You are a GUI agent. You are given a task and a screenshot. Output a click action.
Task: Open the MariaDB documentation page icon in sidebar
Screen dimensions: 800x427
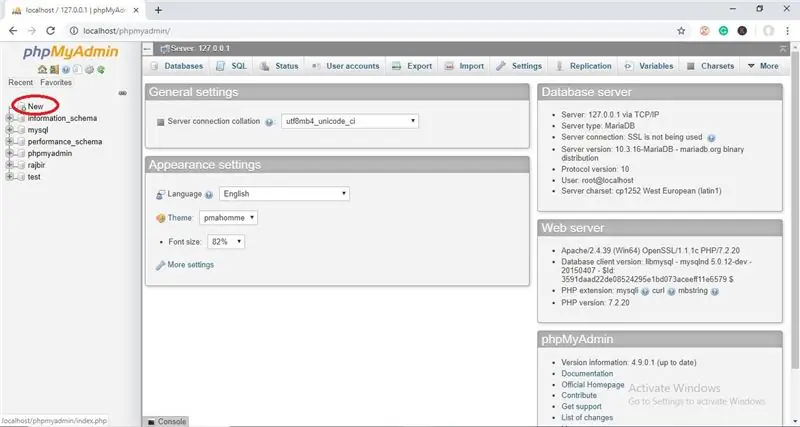pyautogui.click(x=78, y=70)
